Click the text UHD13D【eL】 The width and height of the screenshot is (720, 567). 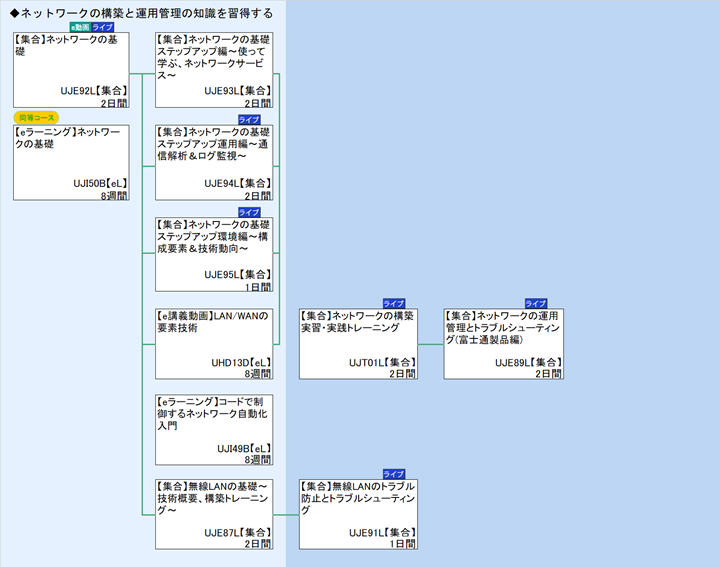pyautogui.click(x=241, y=363)
